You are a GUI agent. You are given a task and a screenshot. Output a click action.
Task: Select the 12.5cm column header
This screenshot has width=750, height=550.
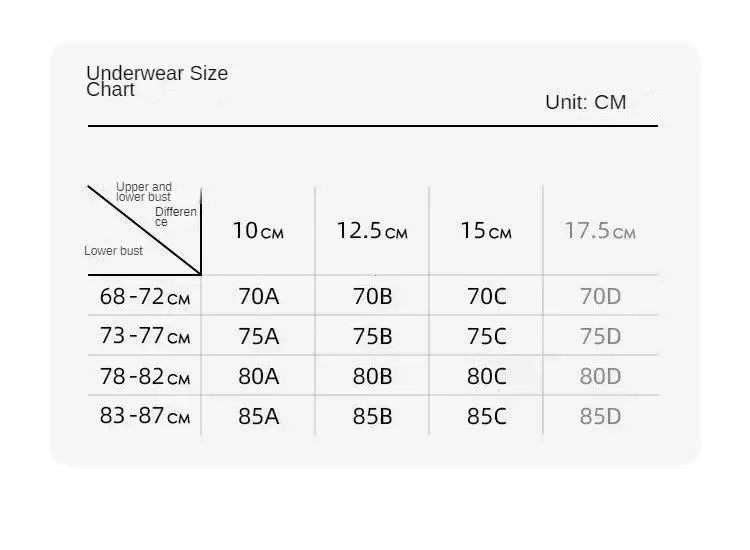[x=372, y=231]
